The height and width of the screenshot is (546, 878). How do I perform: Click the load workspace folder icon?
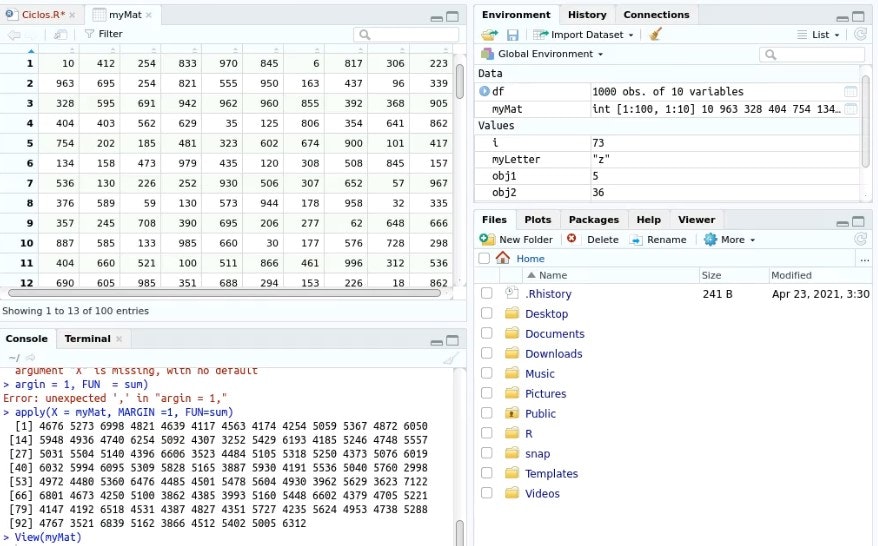pos(489,34)
